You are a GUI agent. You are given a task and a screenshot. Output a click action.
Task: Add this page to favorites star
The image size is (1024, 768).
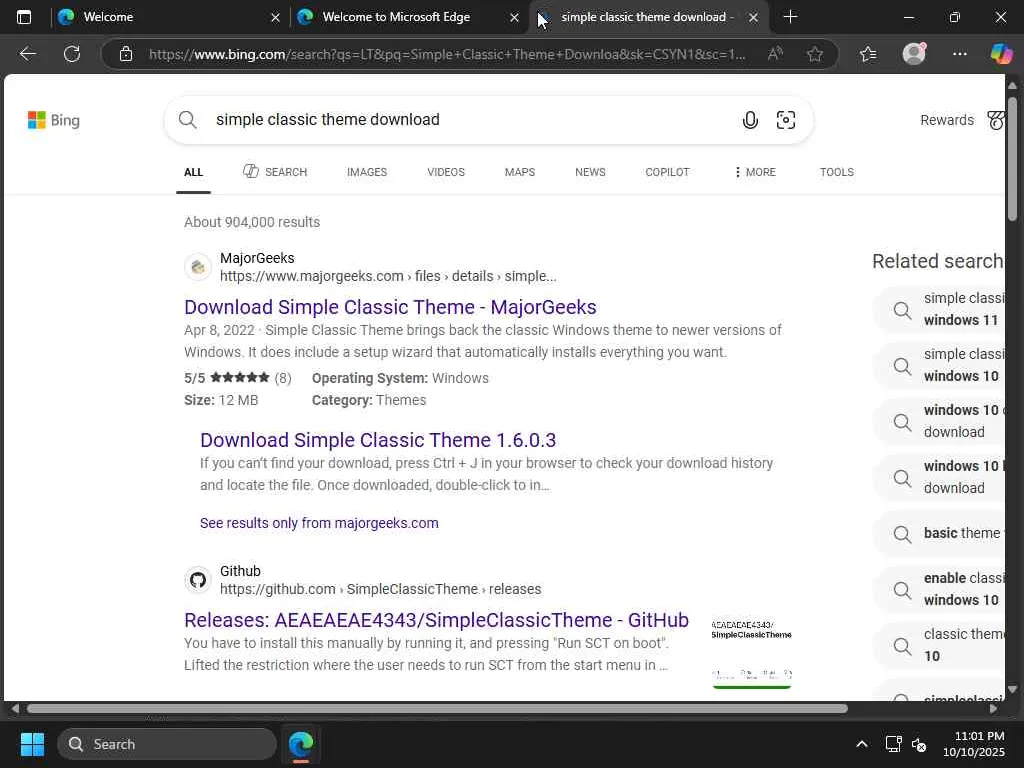(814, 54)
